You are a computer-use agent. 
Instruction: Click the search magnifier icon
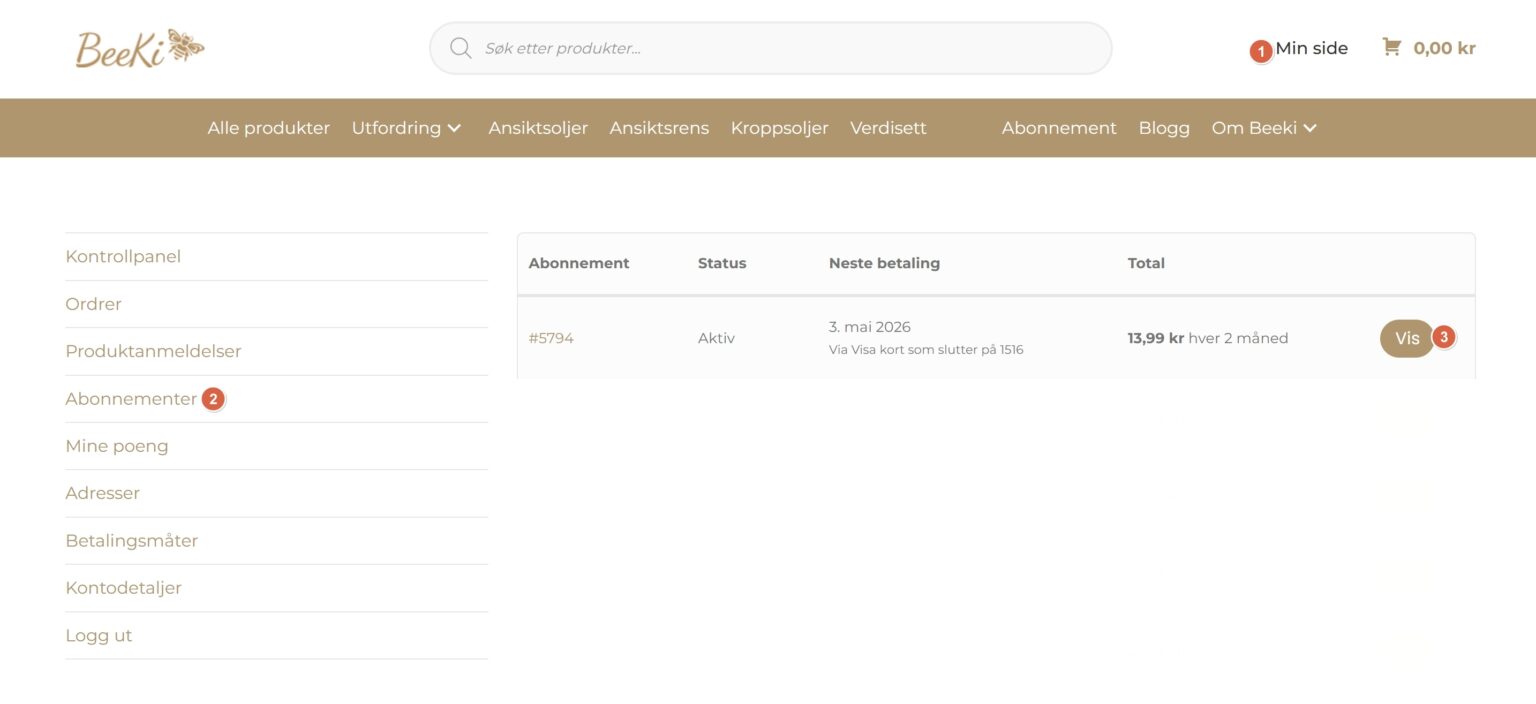[x=460, y=48]
